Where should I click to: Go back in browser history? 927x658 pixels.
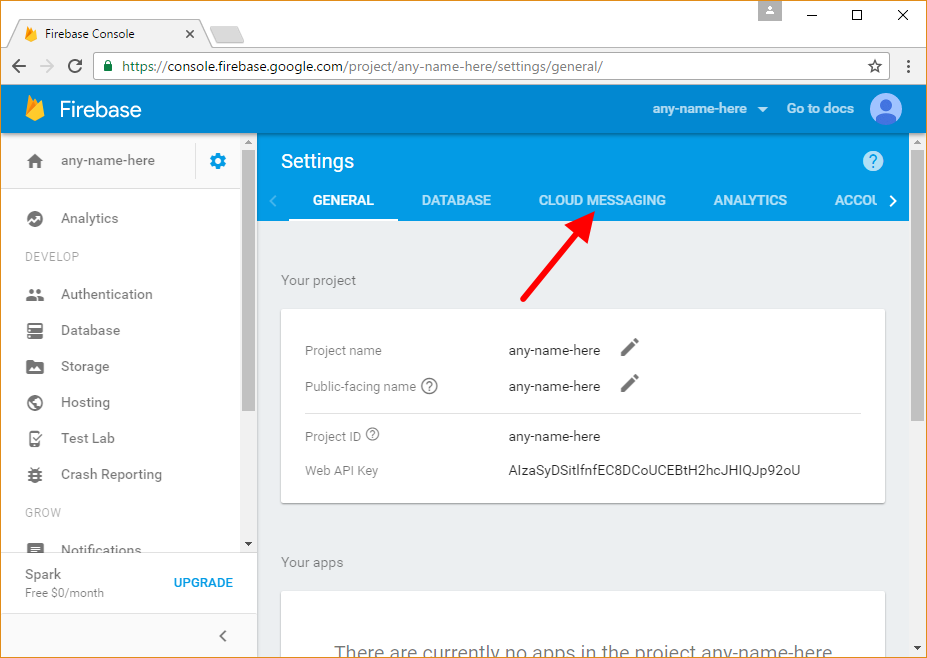point(20,66)
